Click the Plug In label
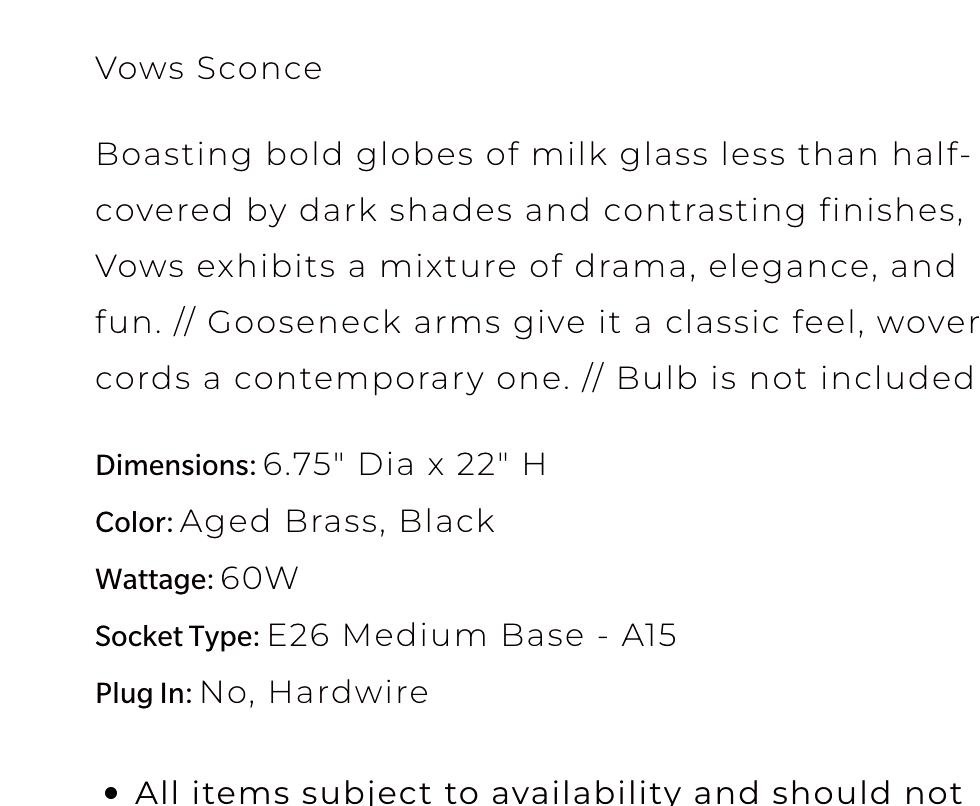980x806 pixels. point(144,694)
